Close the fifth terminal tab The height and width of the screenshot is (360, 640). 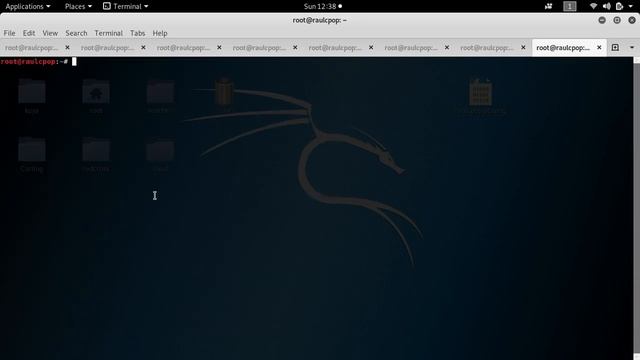click(x=371, y=48)
